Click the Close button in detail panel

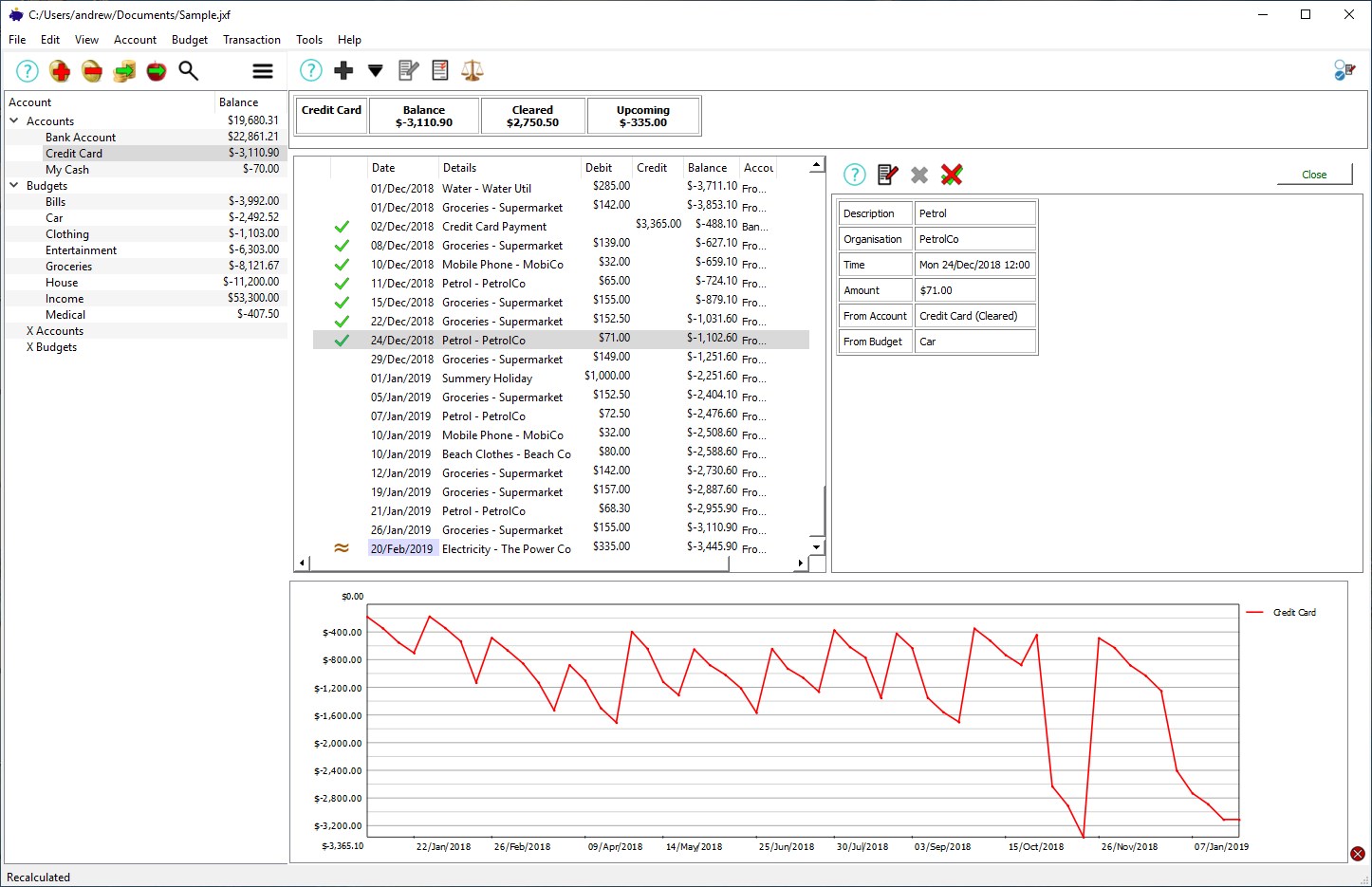(x=1314, y=175)
